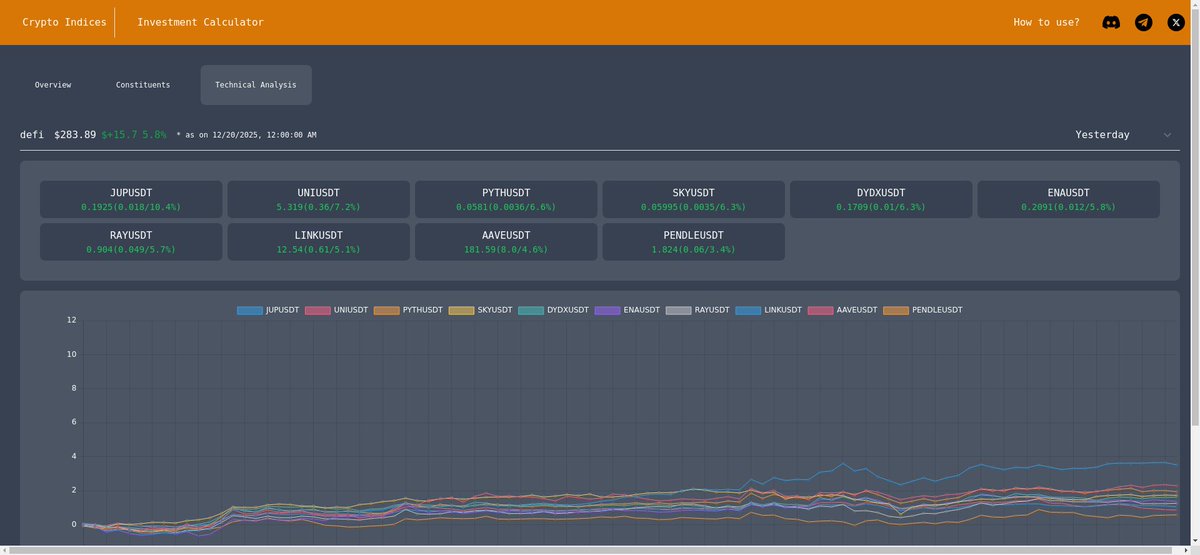Switch to the Overview tab
Image resolution: width=1200 pixels, height=555 pixels.
point(53,85)
